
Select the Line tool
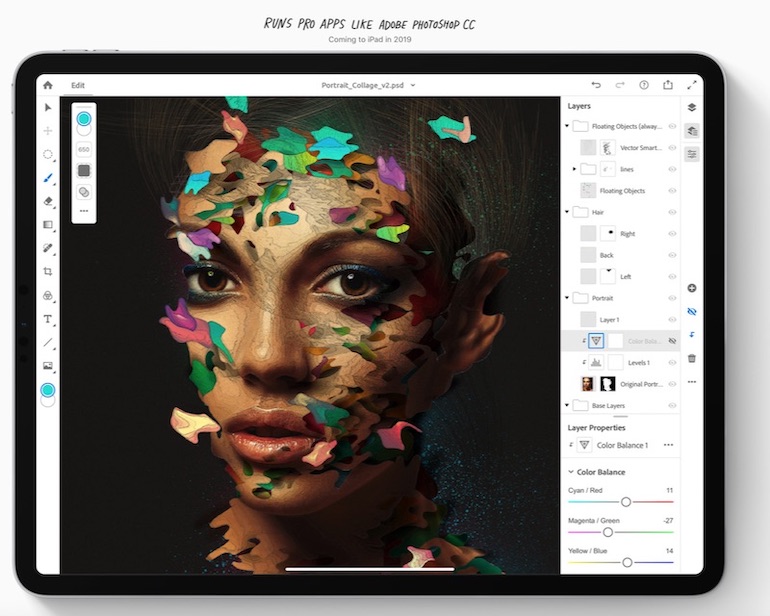coord(48,342)
